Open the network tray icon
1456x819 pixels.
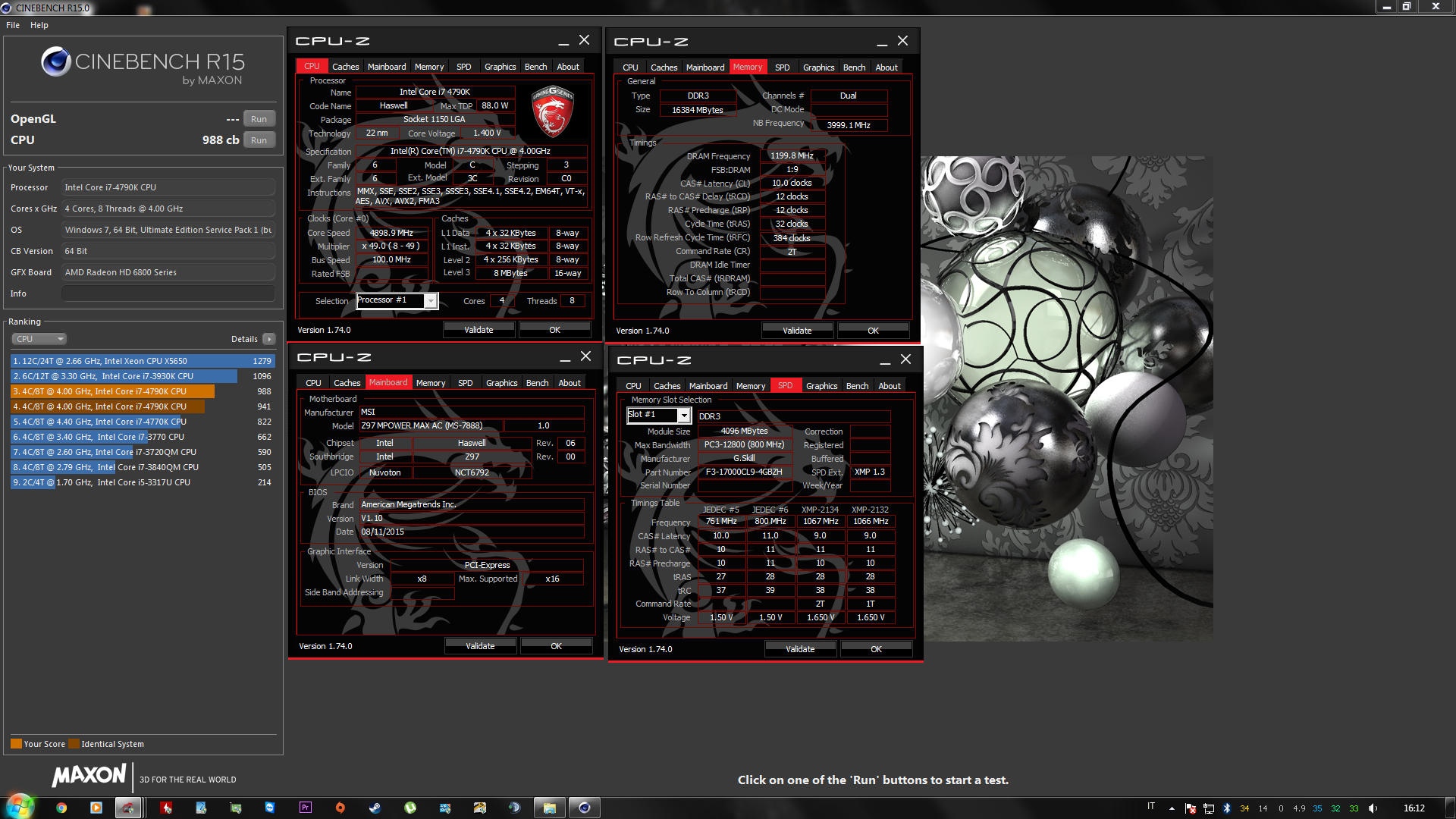tap(1209, 808)
